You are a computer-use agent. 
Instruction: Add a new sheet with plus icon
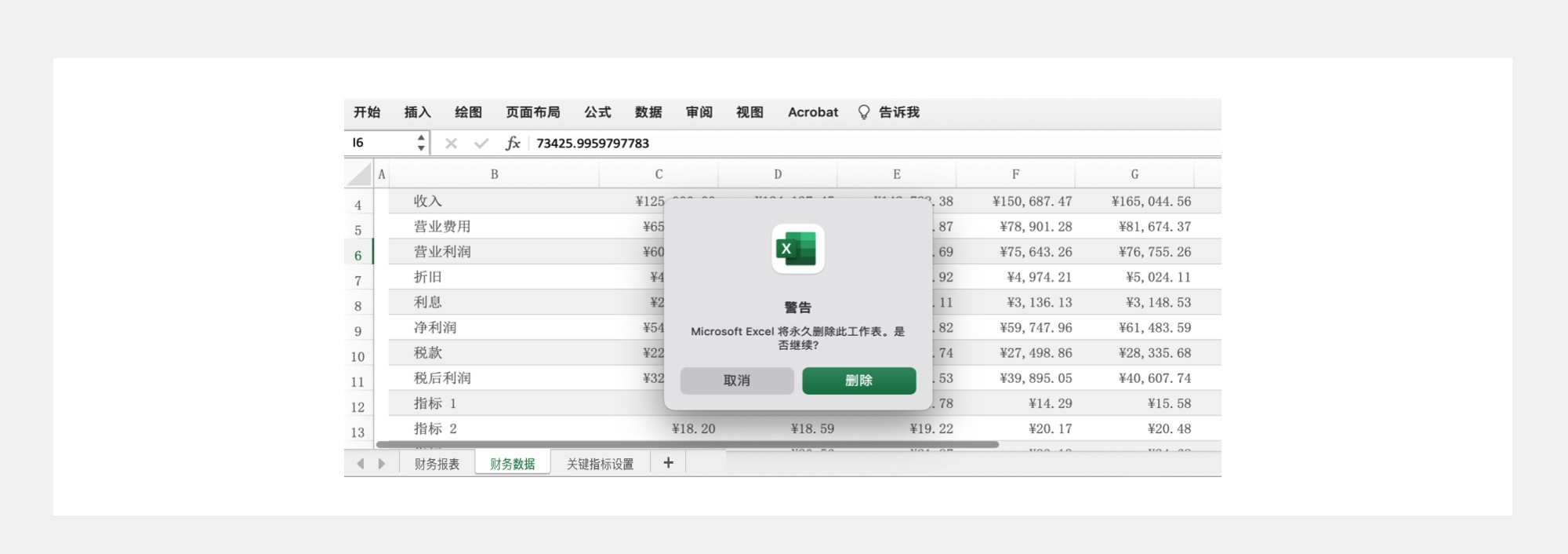(668, 463)
